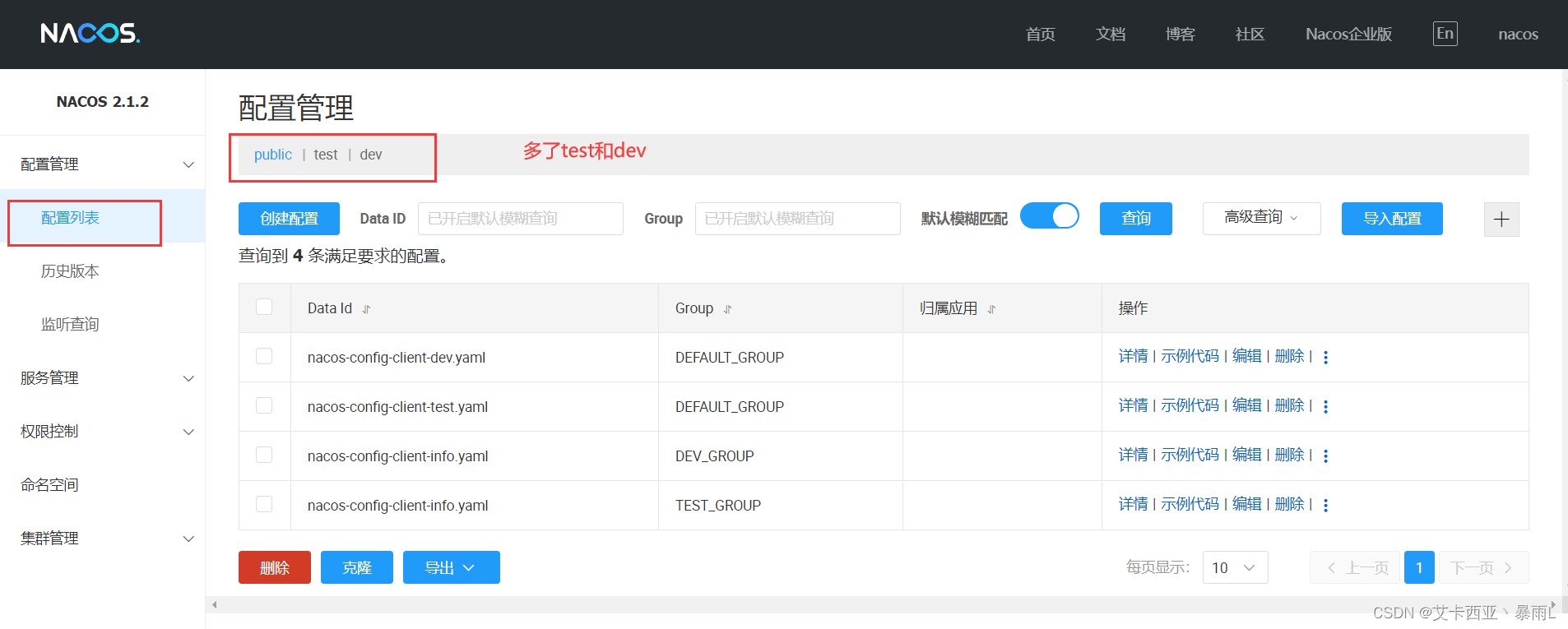Click the red 删除 button
The width and height of the screenshot is (1568, 629).
[x=275, y=567]
